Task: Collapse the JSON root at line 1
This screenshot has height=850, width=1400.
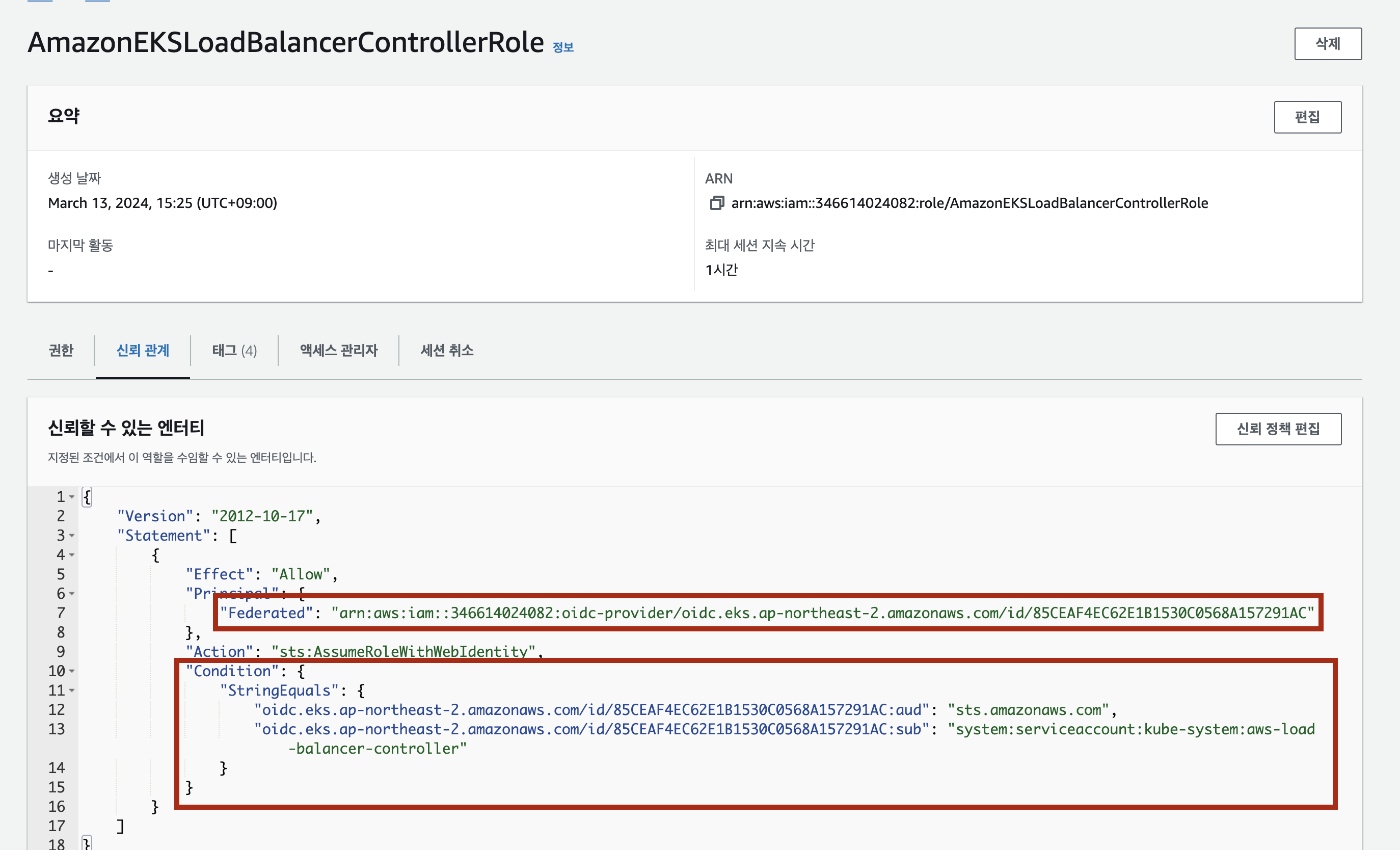Action: [72, 497]
